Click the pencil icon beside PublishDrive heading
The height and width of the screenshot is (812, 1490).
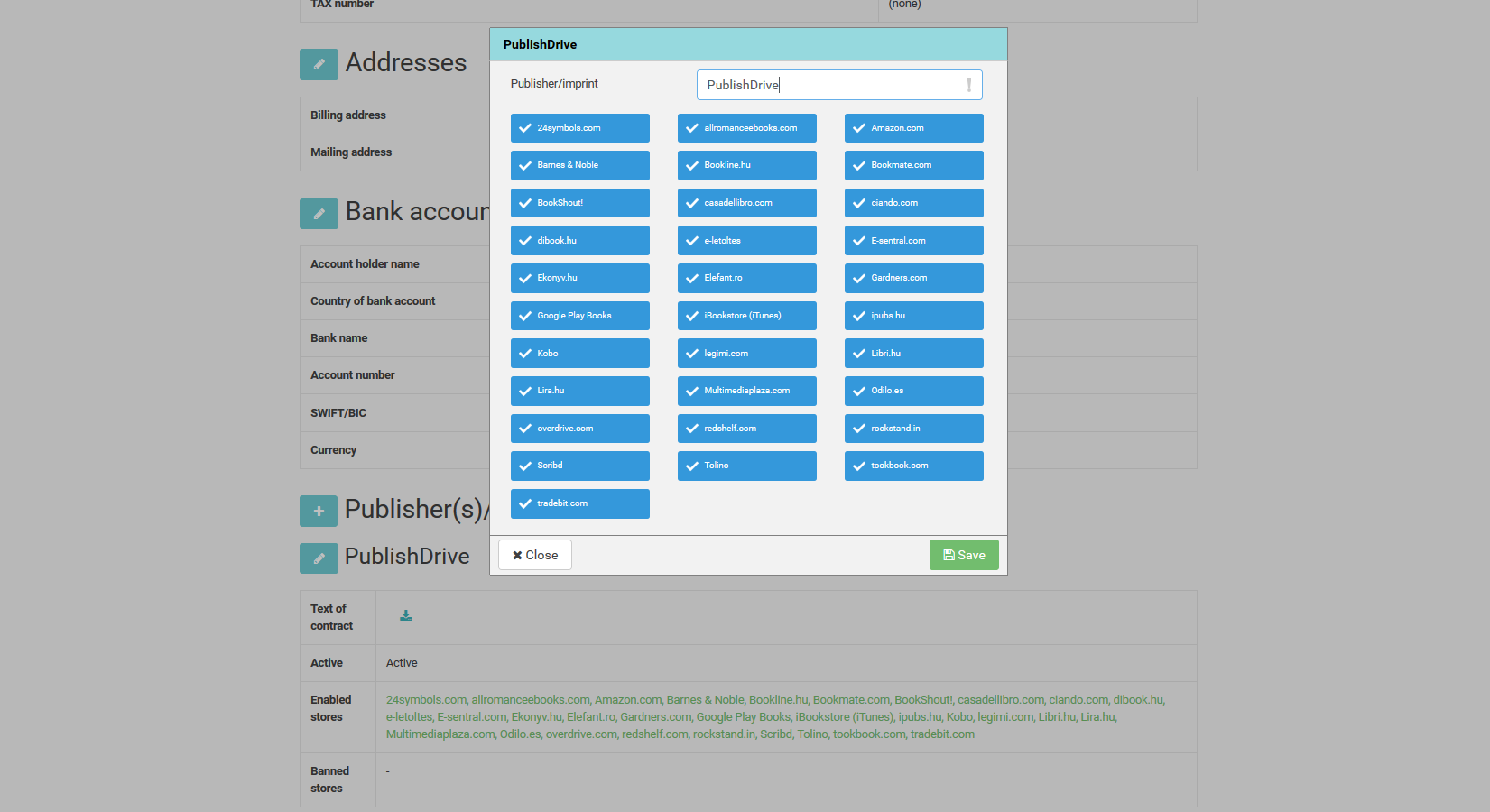pyautogui.click(x=319, y=558)
